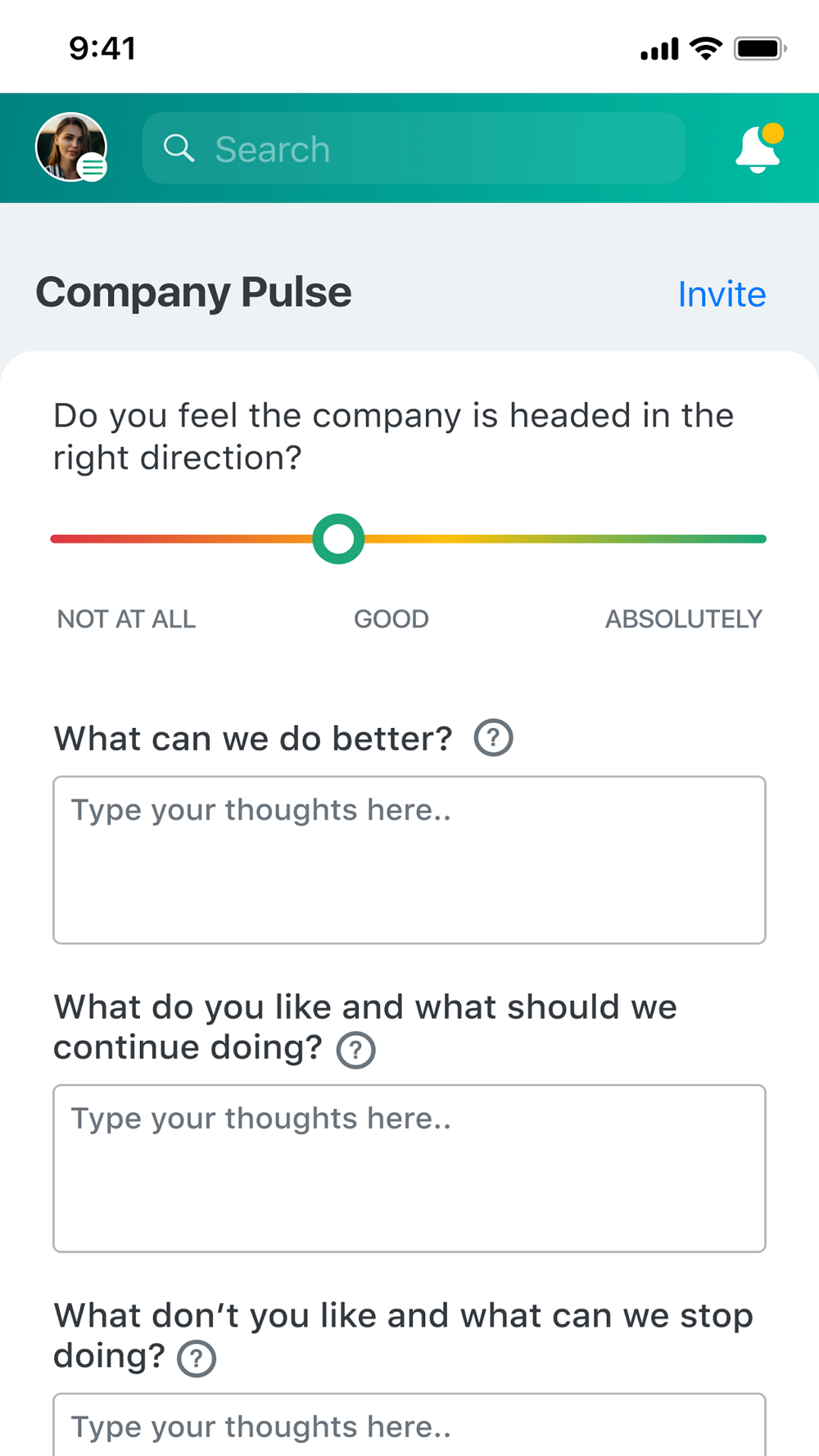Viewport: 819px width, 1456px height.
Task: Tap the battery icon in status bar
Action: pyautogui.click(x=760, y=48)
